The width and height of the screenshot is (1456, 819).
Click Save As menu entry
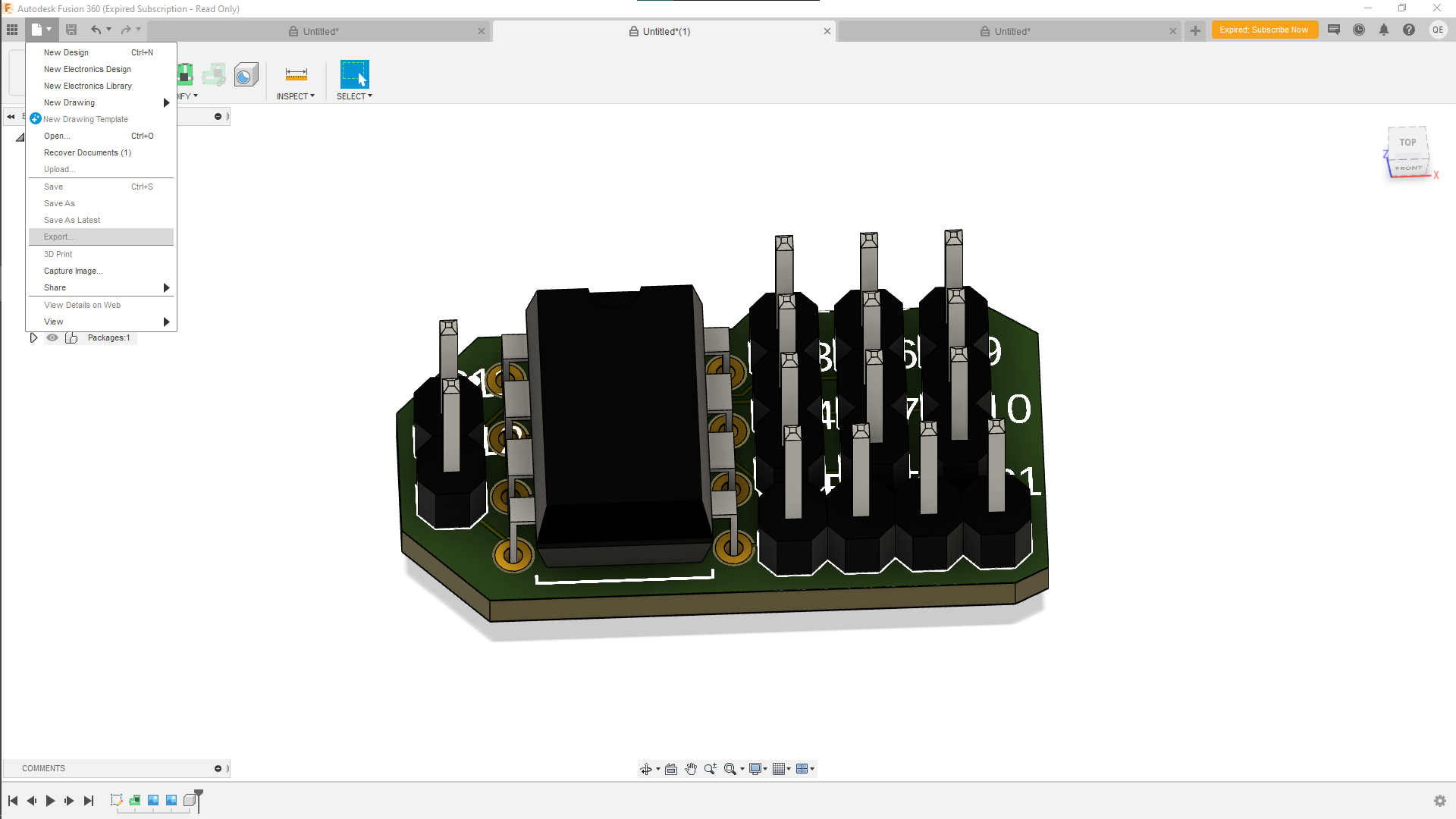click(x=101, y=203)
